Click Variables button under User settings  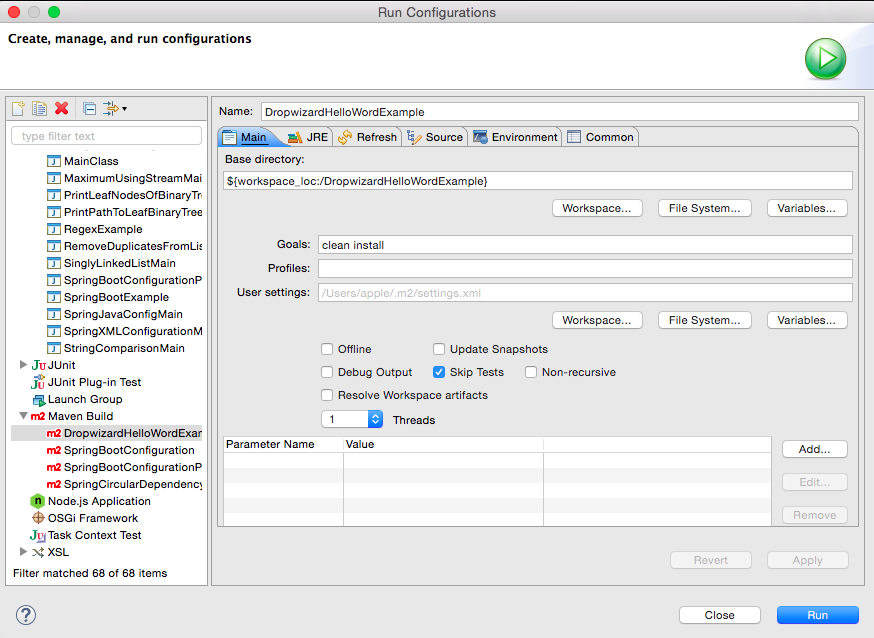point(807,320)
